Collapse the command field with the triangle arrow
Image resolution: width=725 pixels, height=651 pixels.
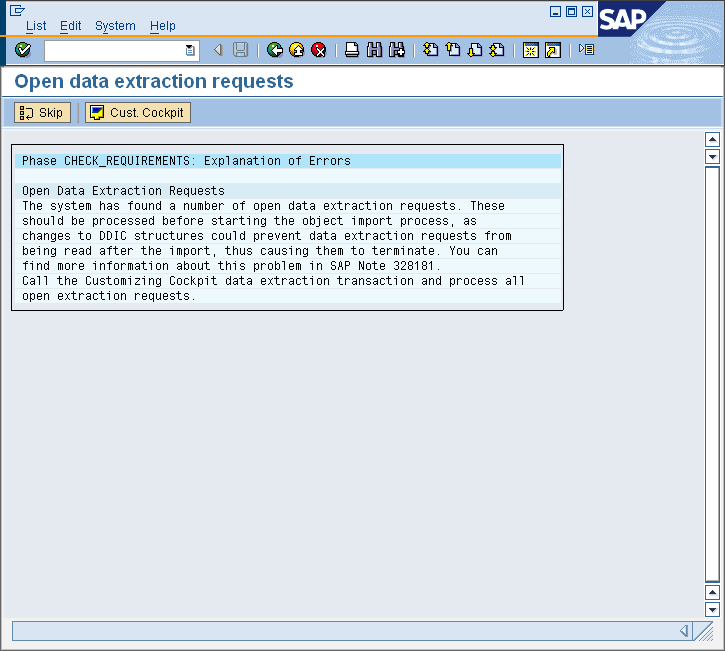pos(218,49)
